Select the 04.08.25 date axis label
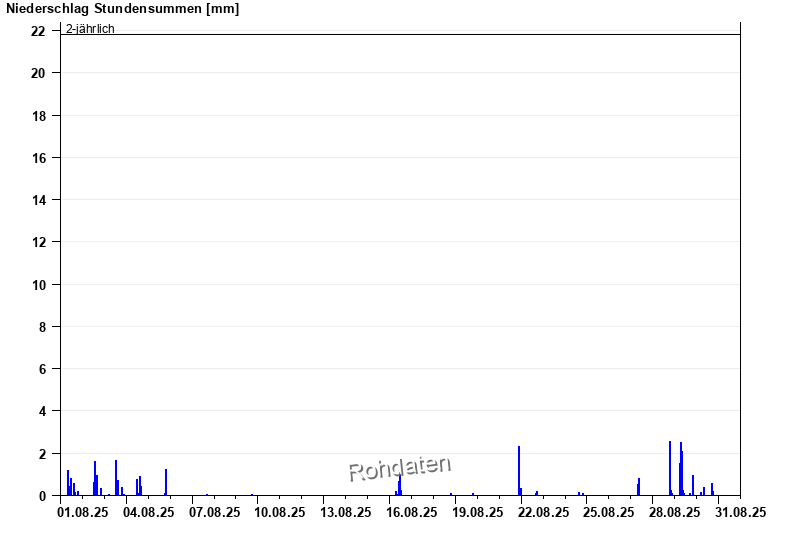The width and height of the screenshot is (800, 550). coord(149,512)
